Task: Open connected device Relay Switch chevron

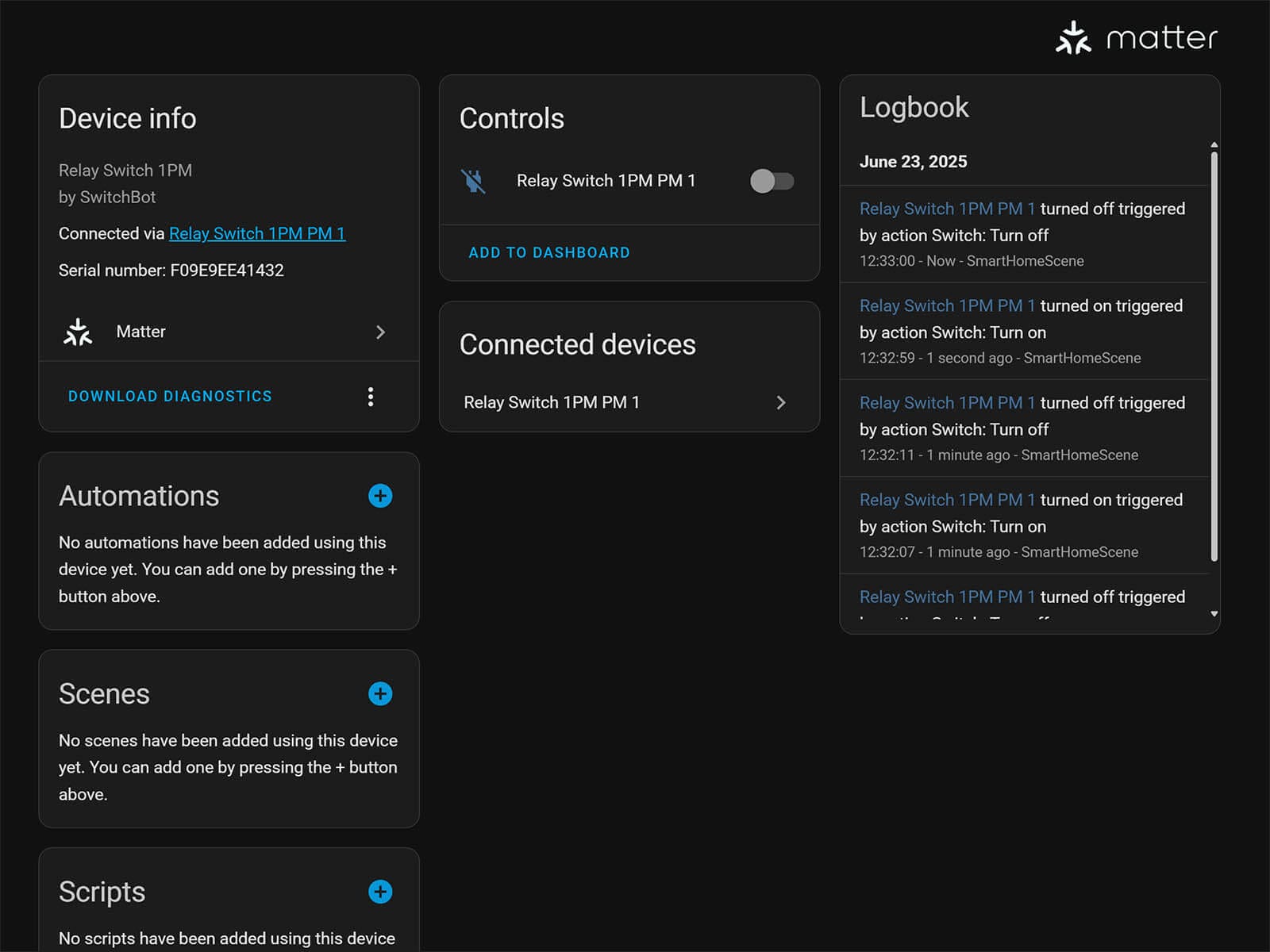Action: point(780,402)
